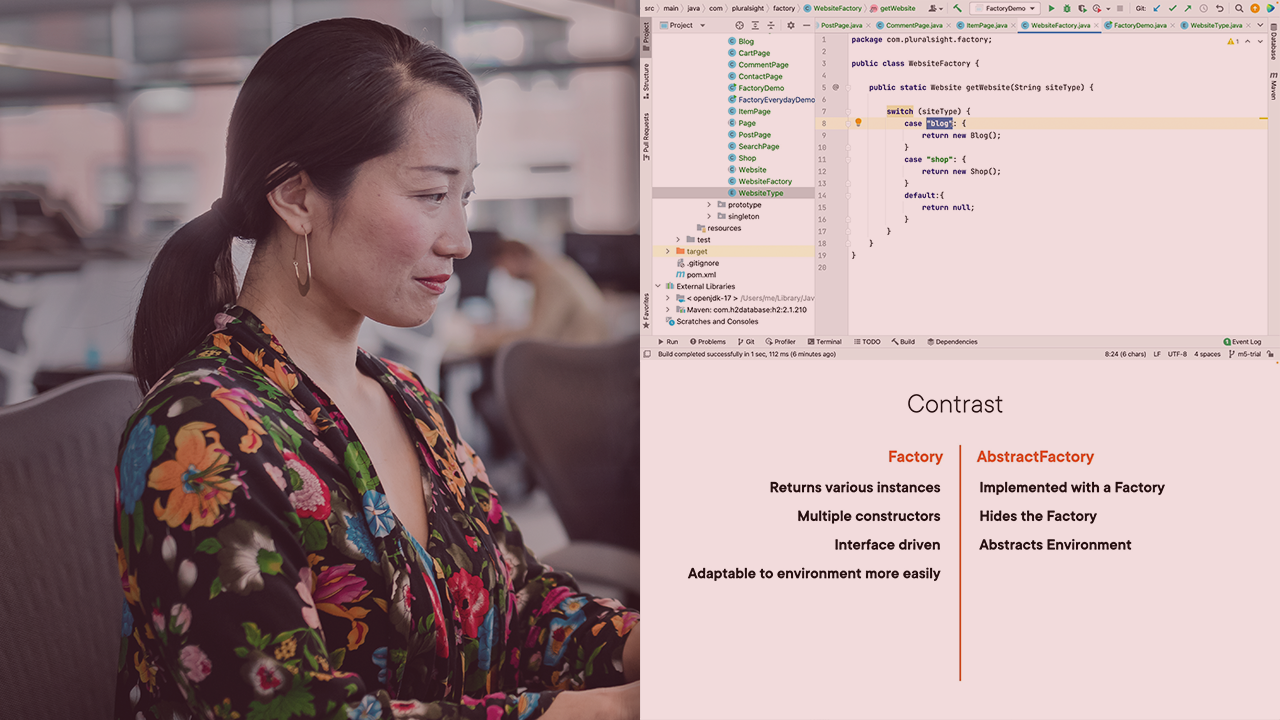
Task: Open the Event Log
Action: 1242,342
